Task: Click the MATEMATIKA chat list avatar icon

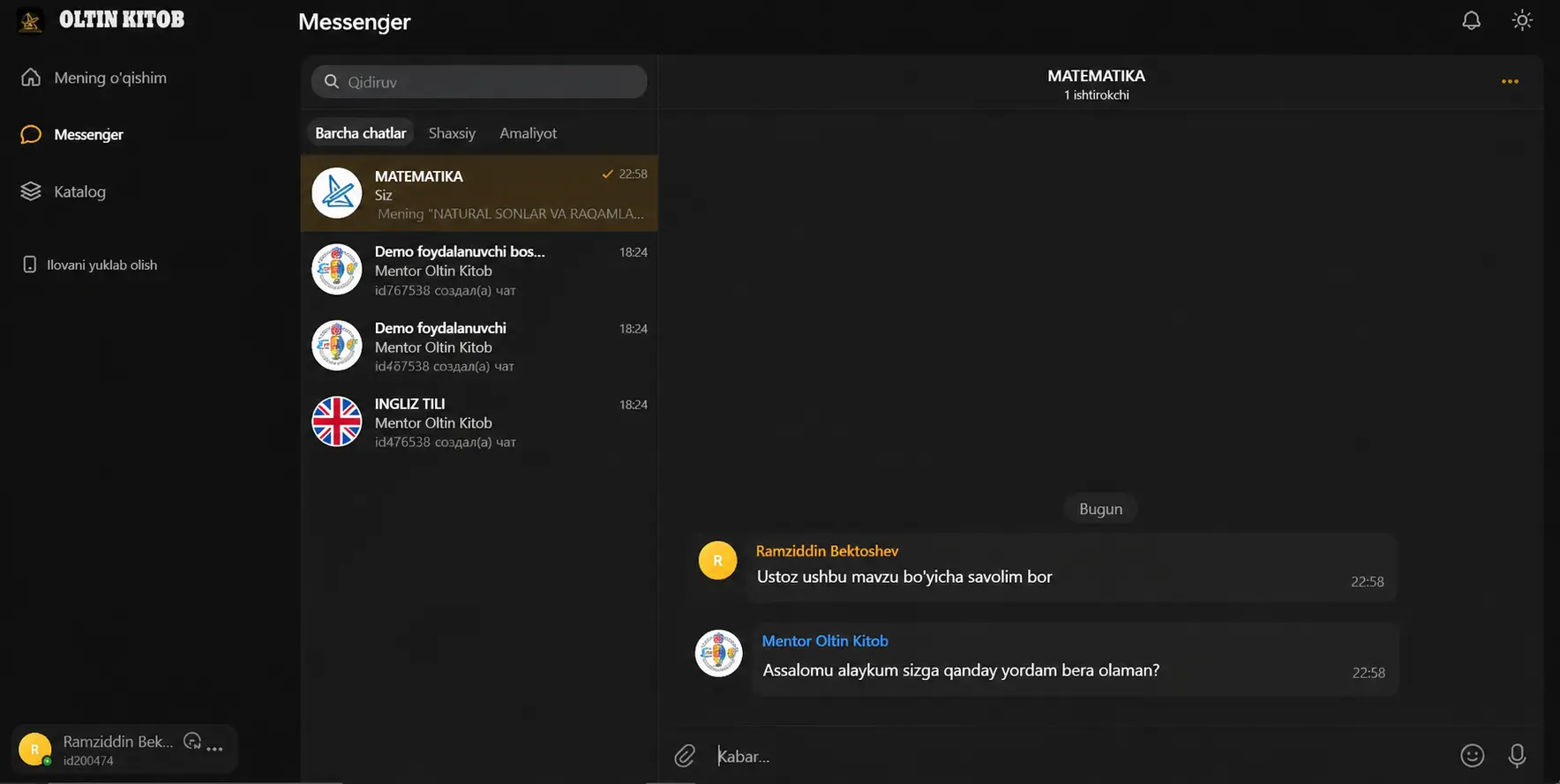Action: (337, 193)
